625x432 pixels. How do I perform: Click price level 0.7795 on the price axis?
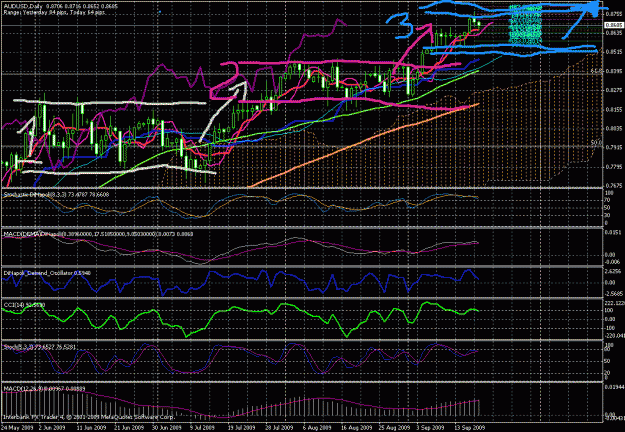[612, 167]
